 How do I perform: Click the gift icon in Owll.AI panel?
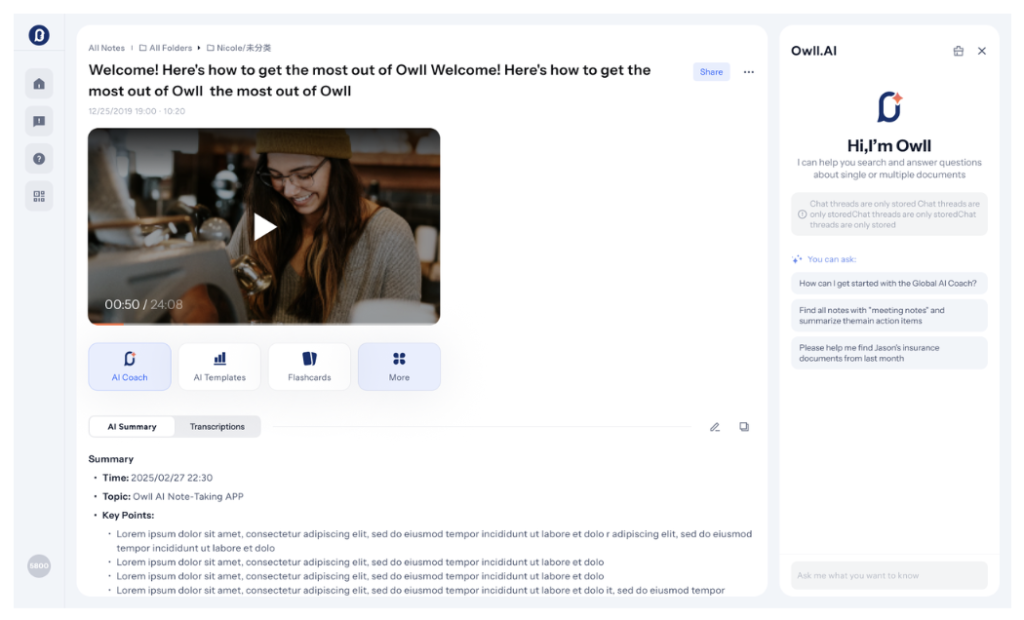(958, 51)
